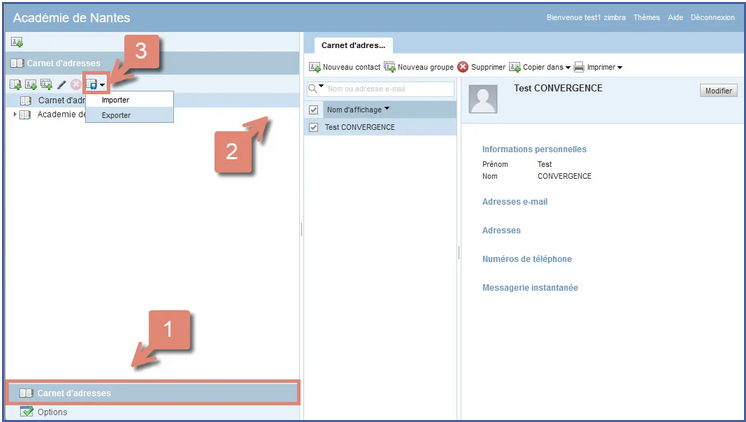Choose Importer from the dropdown menu

pyautogui.click(x=115, y=100)
